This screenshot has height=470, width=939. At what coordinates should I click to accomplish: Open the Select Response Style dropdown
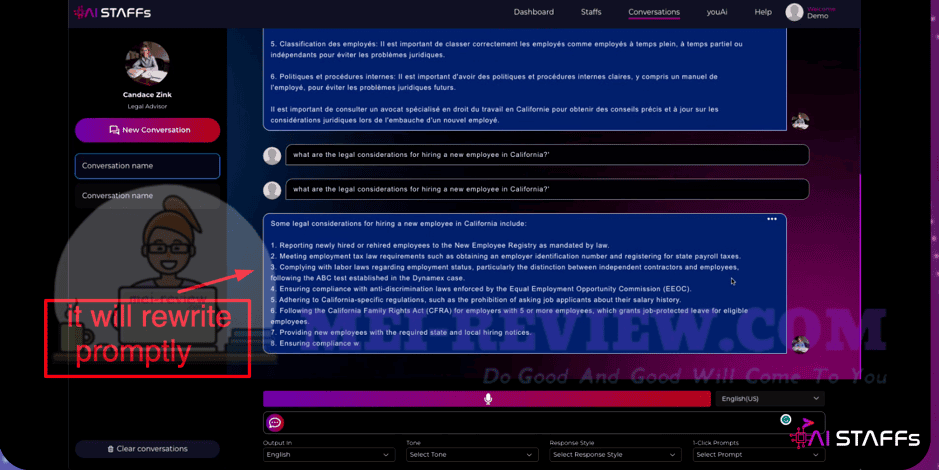tap(615, 454)
